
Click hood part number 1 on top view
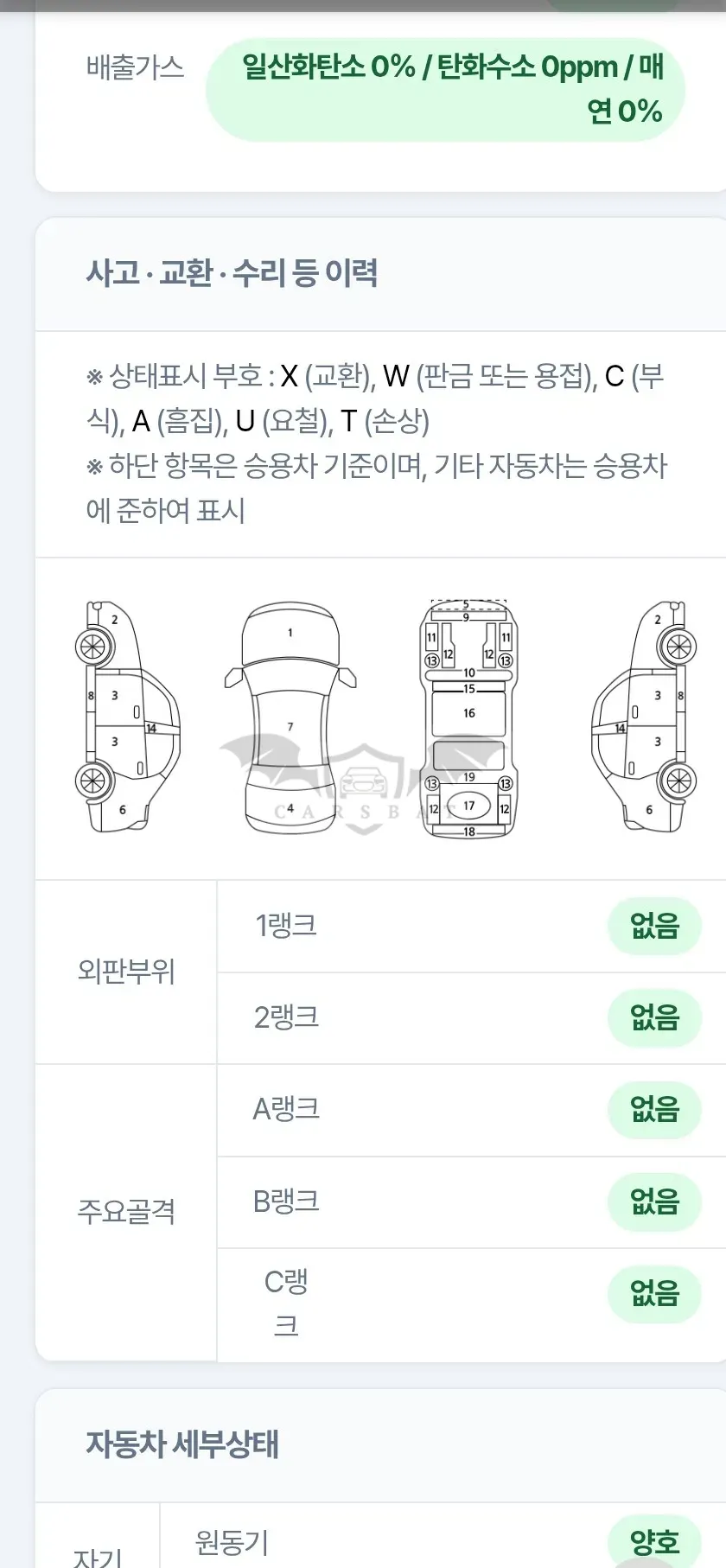[290, 633]
